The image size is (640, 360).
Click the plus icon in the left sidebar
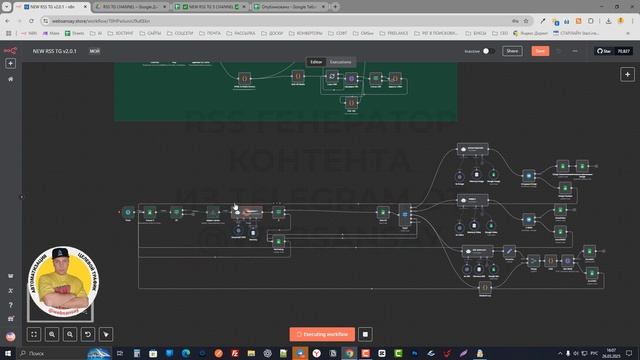click(x=10, y=63)
